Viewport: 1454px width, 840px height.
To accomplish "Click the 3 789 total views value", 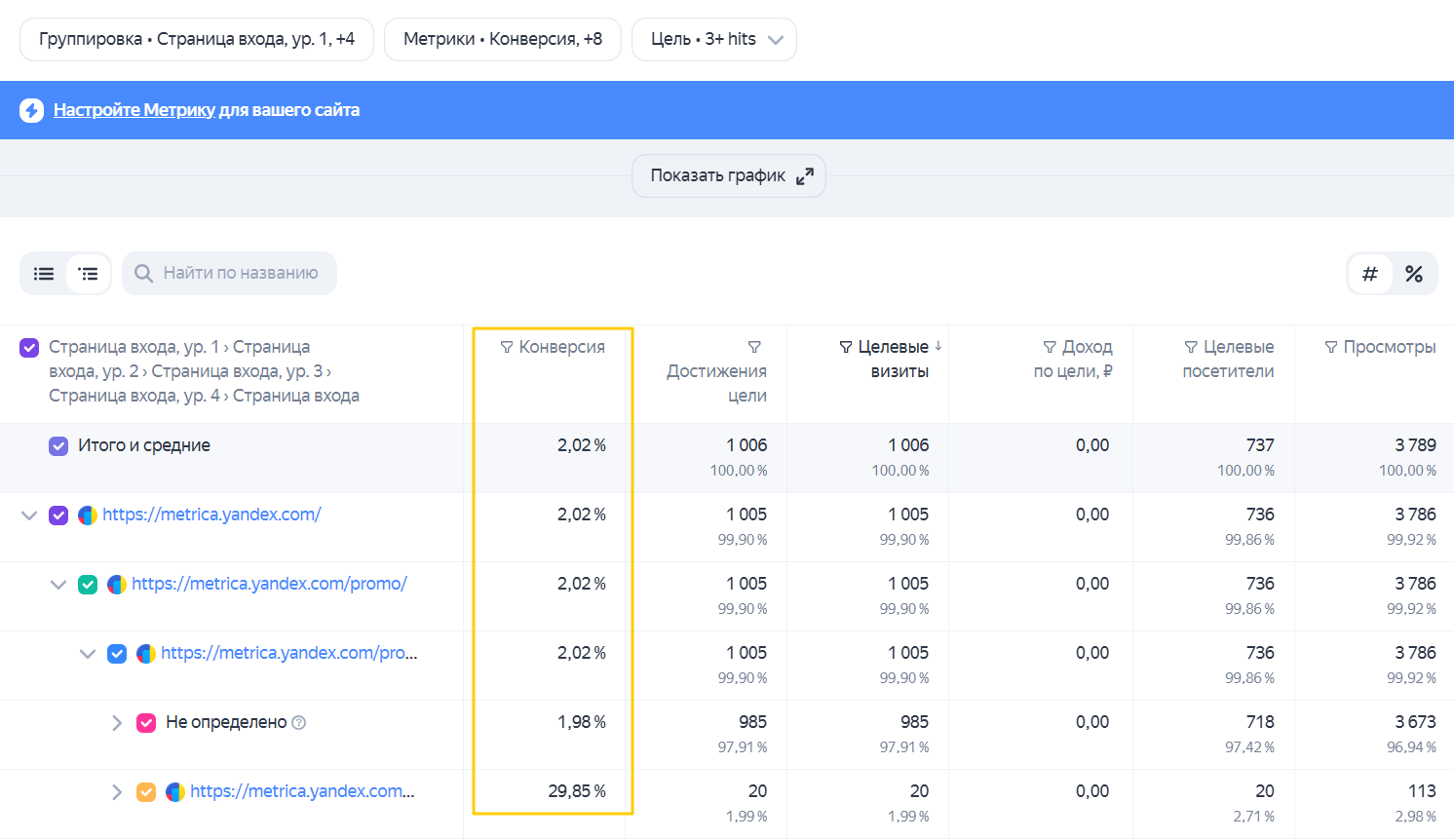I will [x=1415, y=445].
